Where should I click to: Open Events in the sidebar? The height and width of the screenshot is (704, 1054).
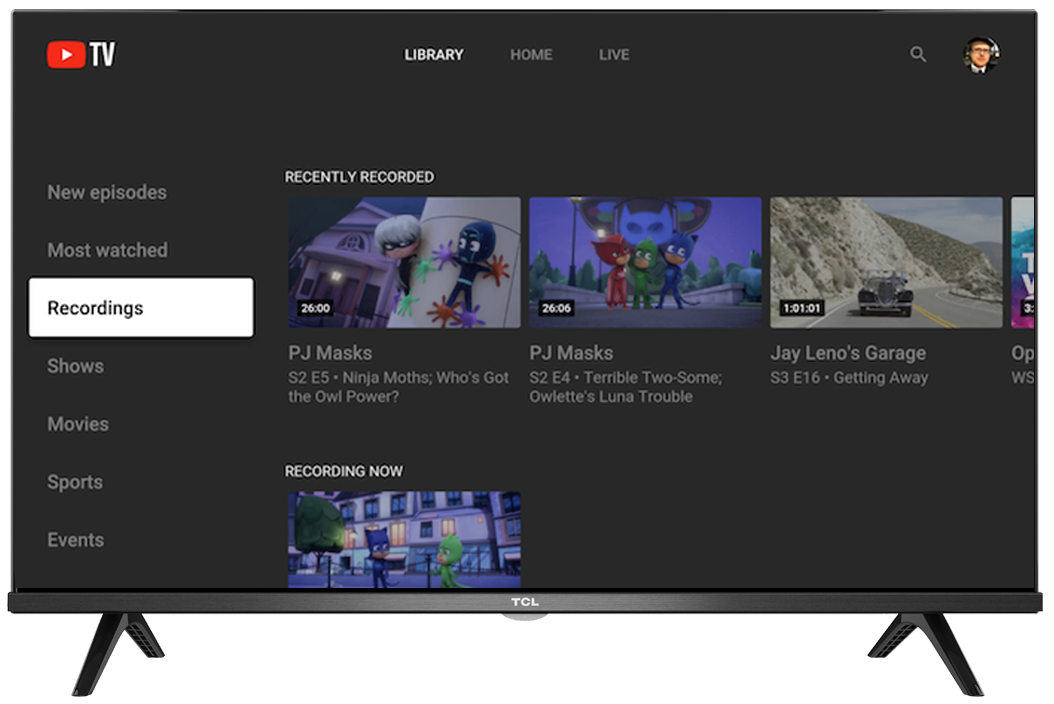pos(75,540)
